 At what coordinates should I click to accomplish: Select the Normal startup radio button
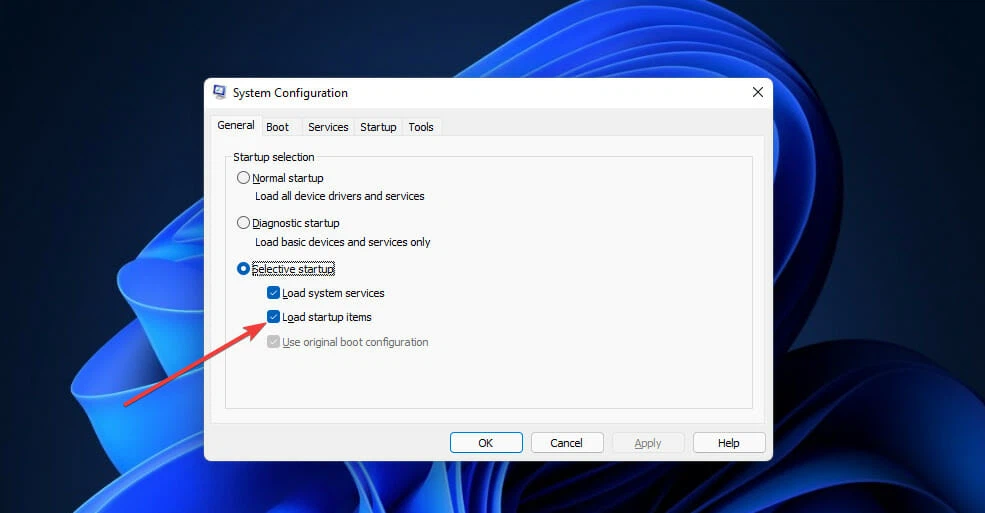coord(244,178)
